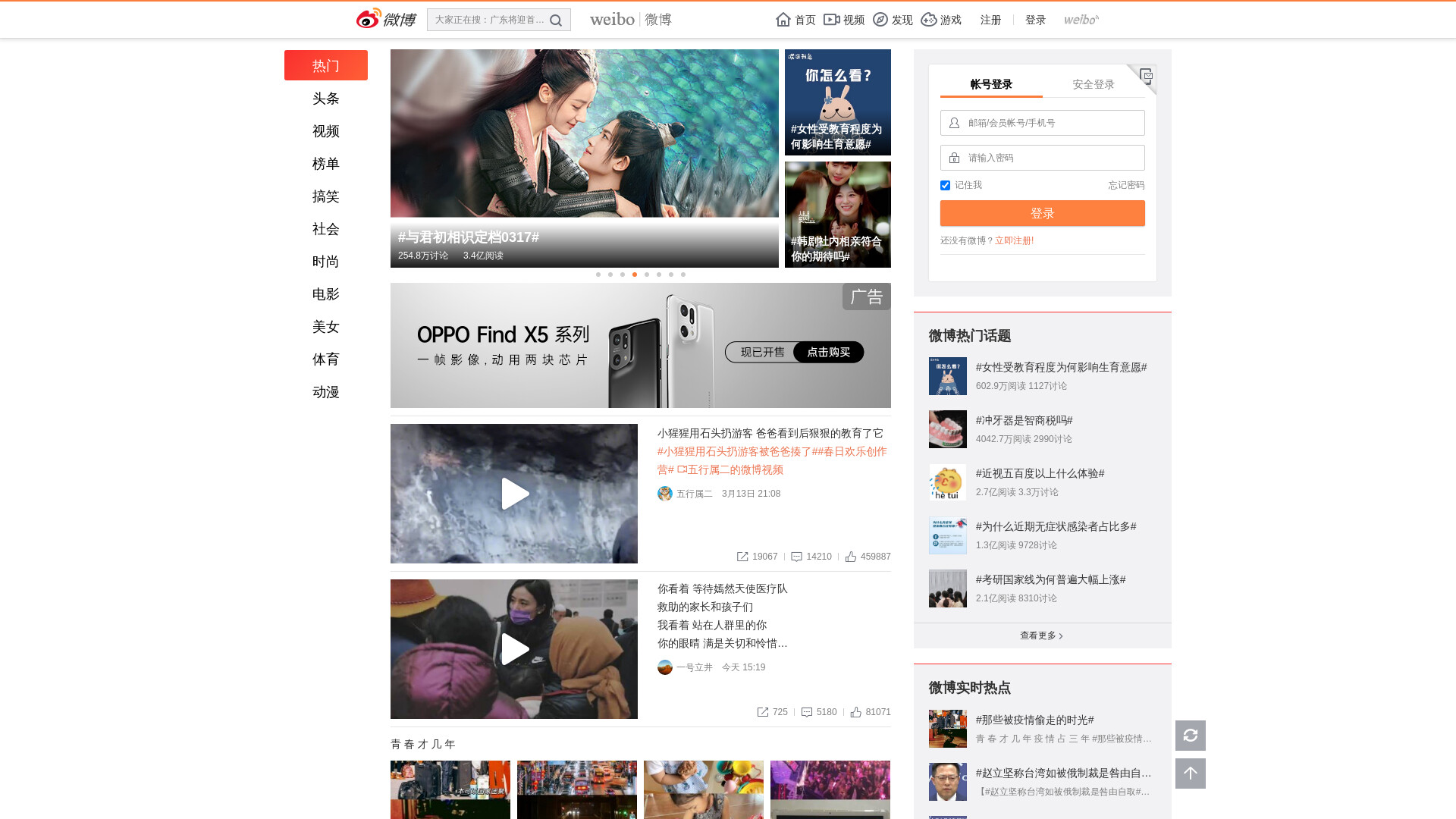Click the refresh feed button icon
Image resolution: width=1456 pixels, height=819 pixels.
pyautogui.click(x=1191, y=736)
